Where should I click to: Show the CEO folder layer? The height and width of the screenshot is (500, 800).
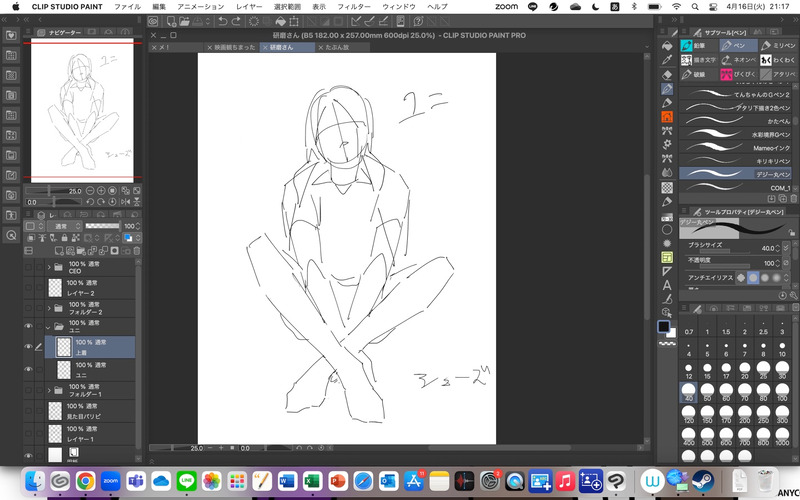coord(28,266)
